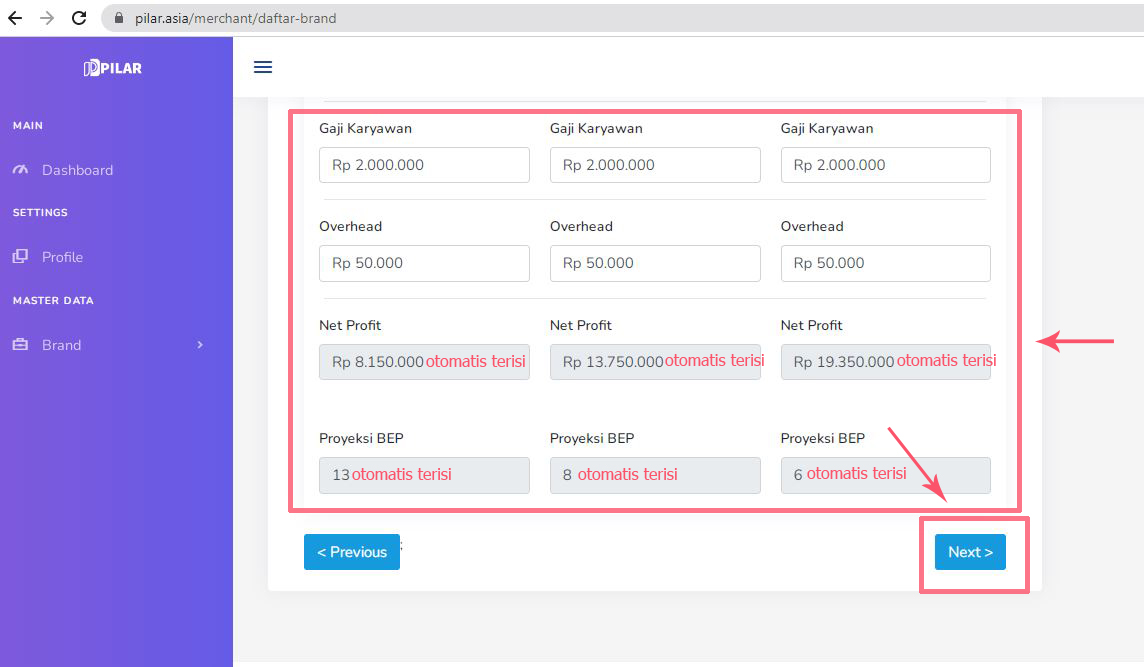Image resolution: width=1144 pixels, height=667 pixels.
Task: Click the third Overhead input field
Action: point(885,263)
